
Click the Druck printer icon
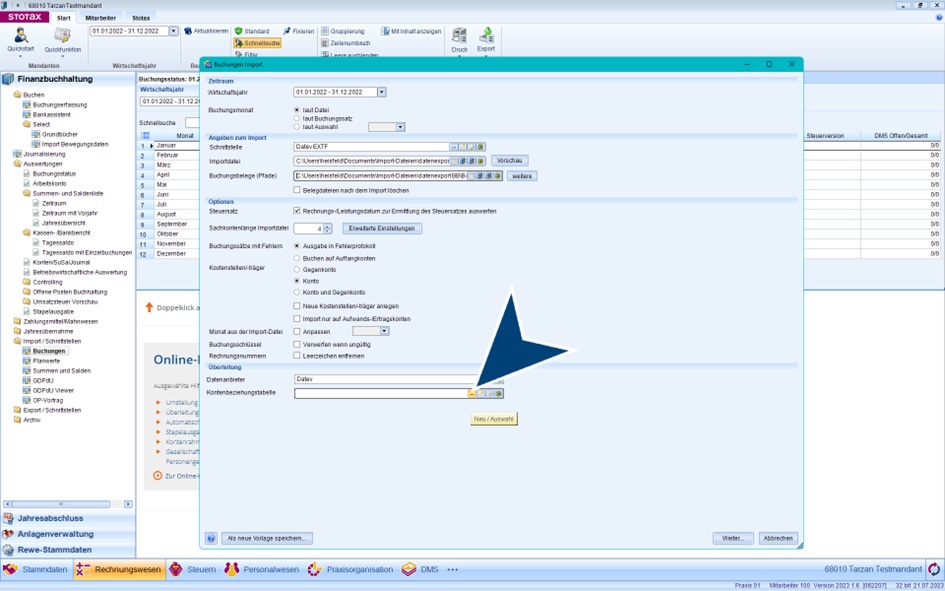click(459, 38)
